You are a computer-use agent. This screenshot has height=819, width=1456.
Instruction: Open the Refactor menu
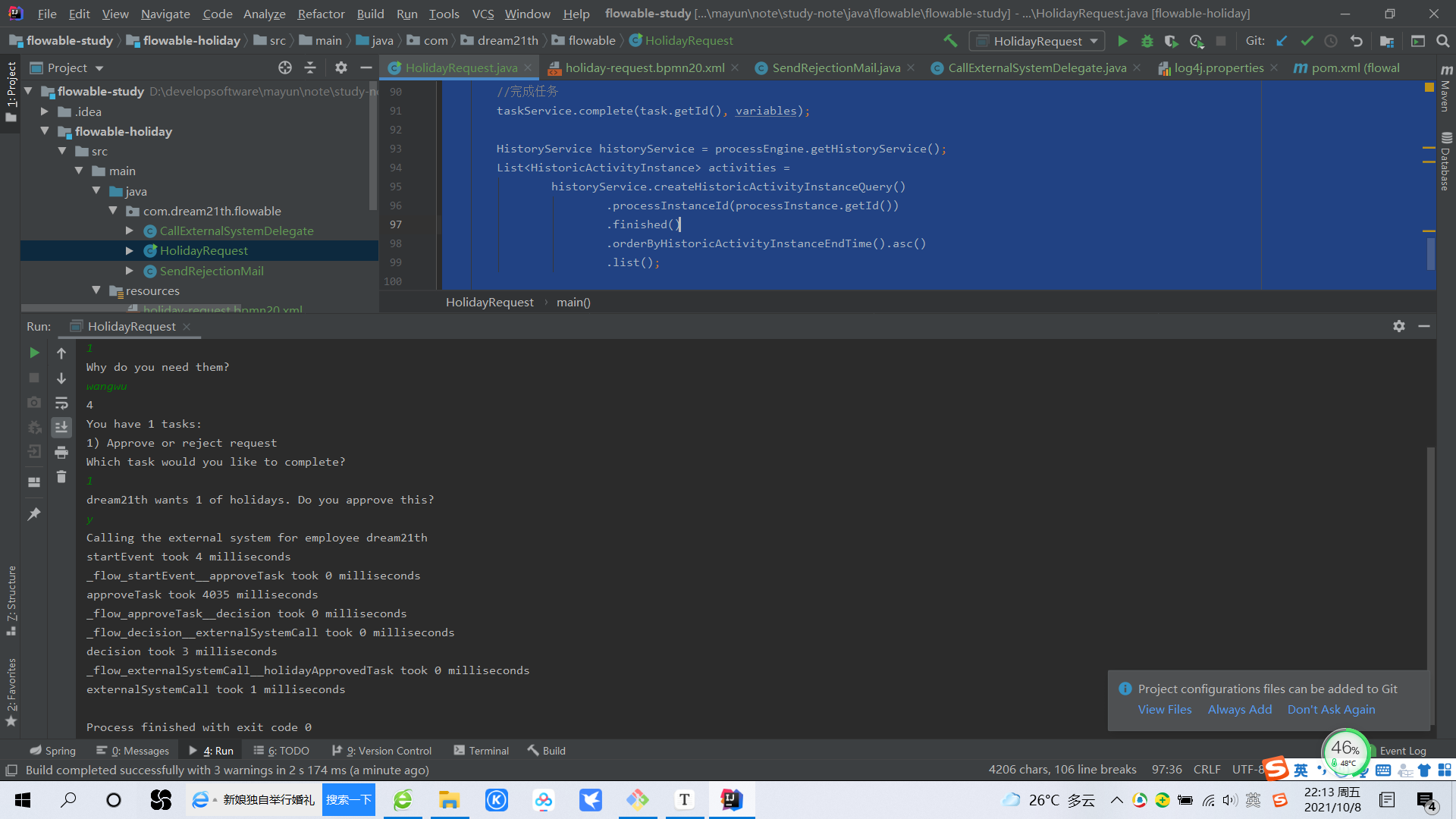321,14
